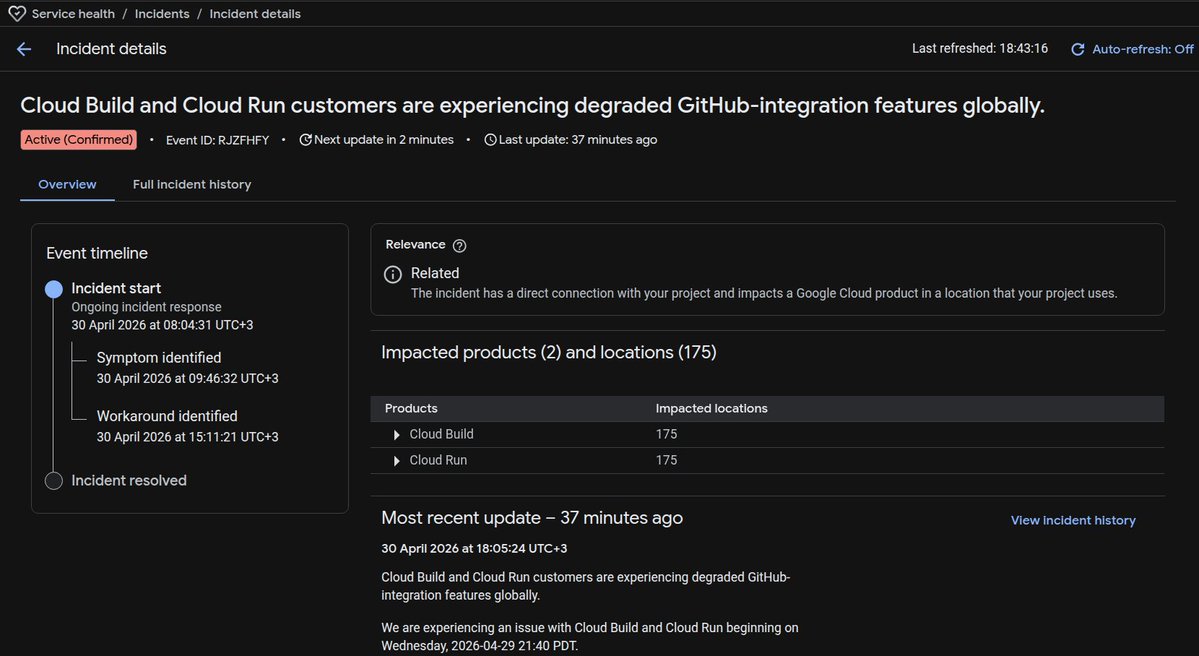Click the Products column header
Viewport: 1199px width, 656px height.
pyautogui.click(x=411, y=408)
